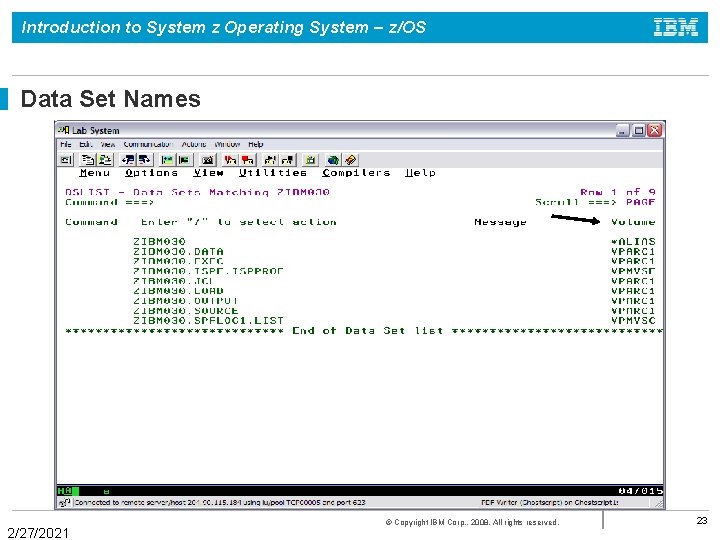The width and height of the screenshot is (720, 540).
Task: Click the Help Index book icon
Action: 350,160
